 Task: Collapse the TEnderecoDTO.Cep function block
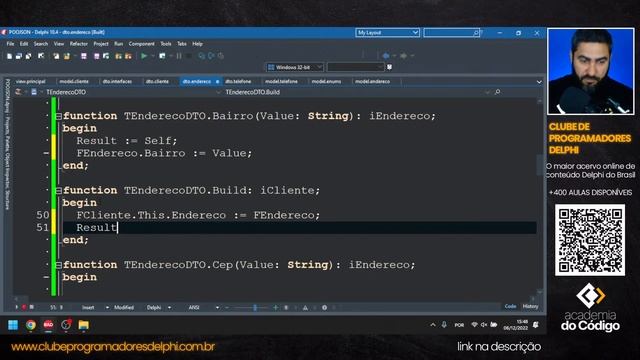pos(58,265)
